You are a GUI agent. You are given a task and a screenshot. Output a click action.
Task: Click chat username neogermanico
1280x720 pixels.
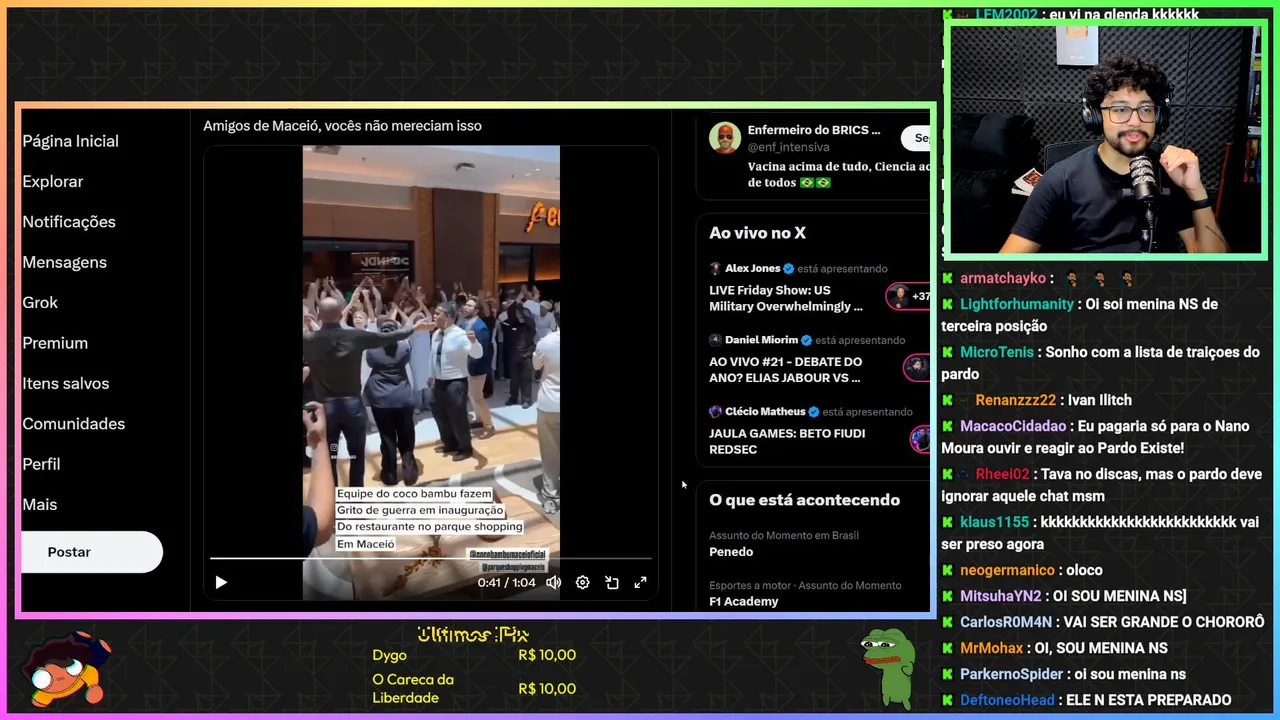[1008, 570]
